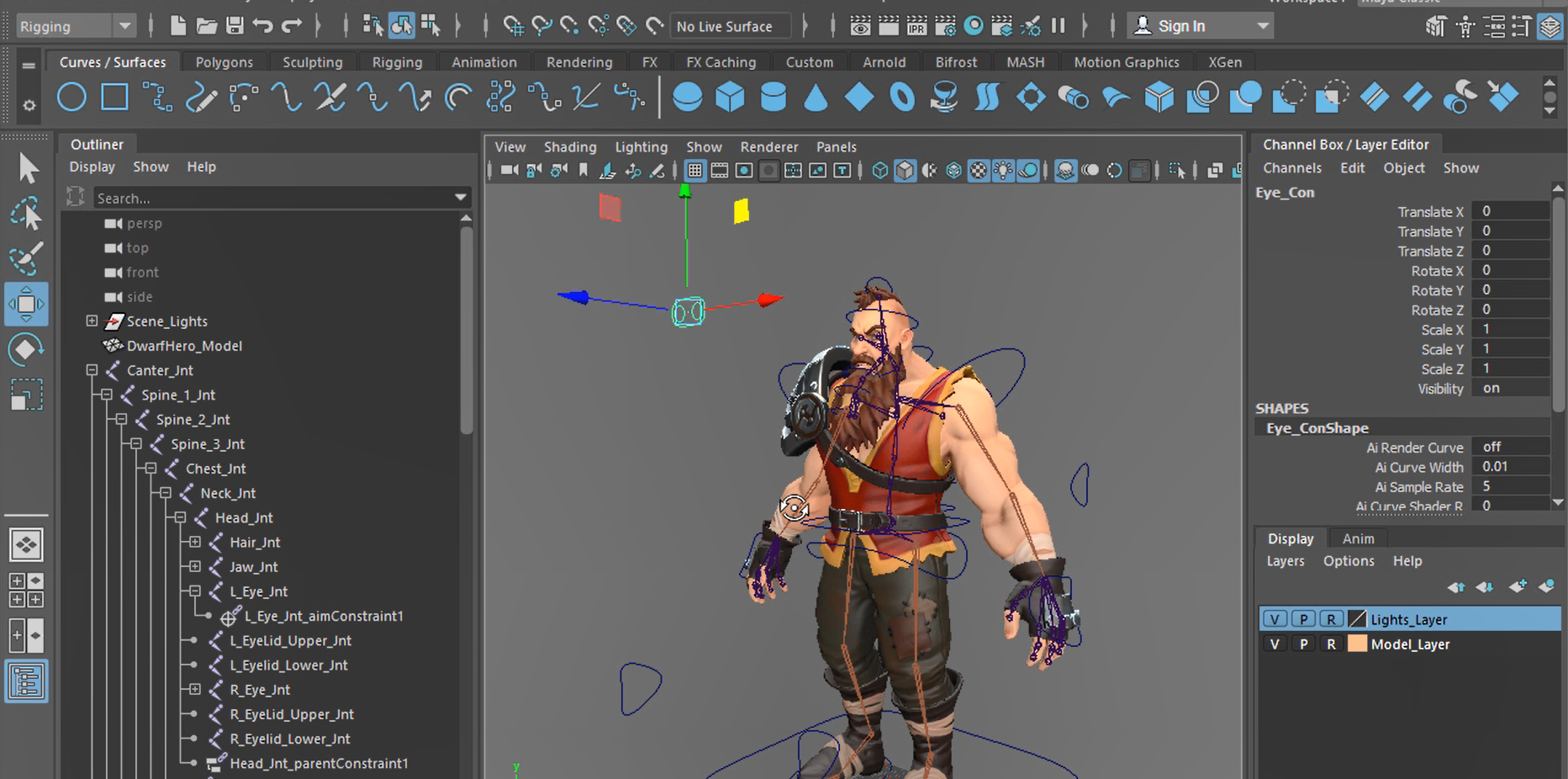Click the Outliner layout icon in toolbox
This screenshot has width=1568, height=779.
27,681
